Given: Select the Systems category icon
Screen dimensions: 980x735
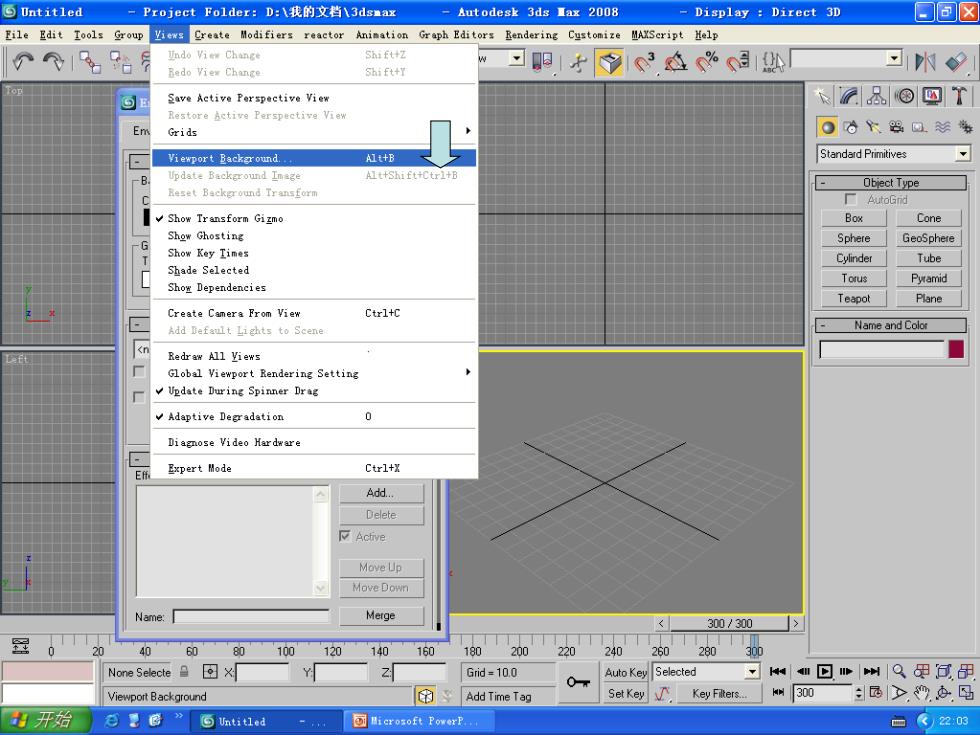Looking at the screenshot, I should [x=965, y=128].
